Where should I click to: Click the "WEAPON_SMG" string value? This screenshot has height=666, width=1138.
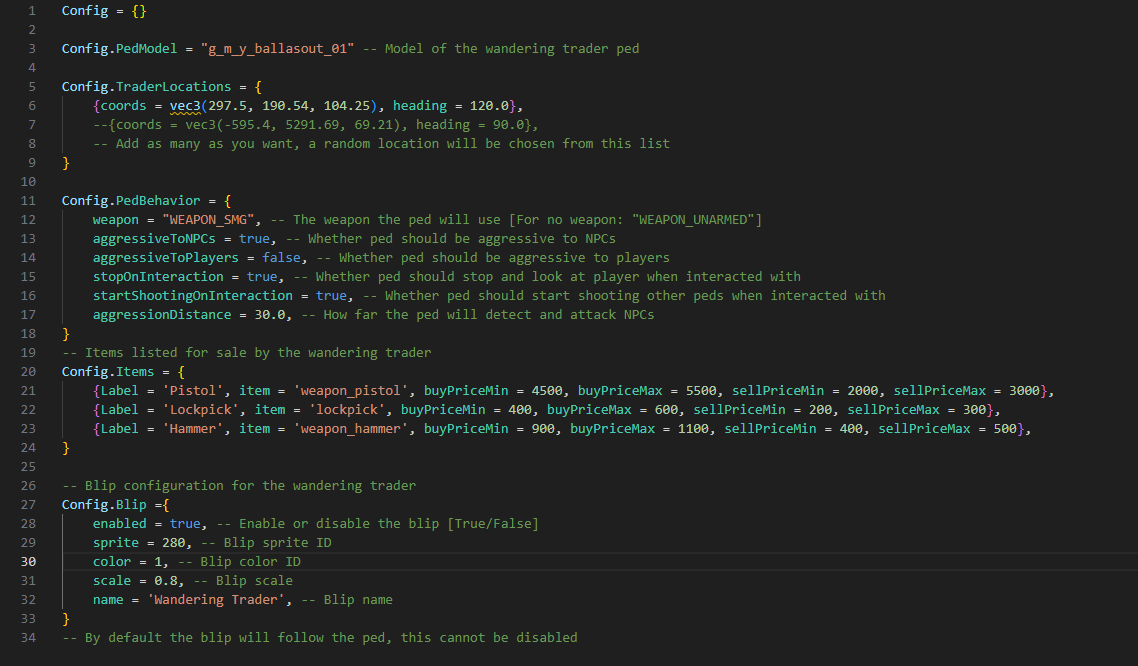tap(208, 220)
